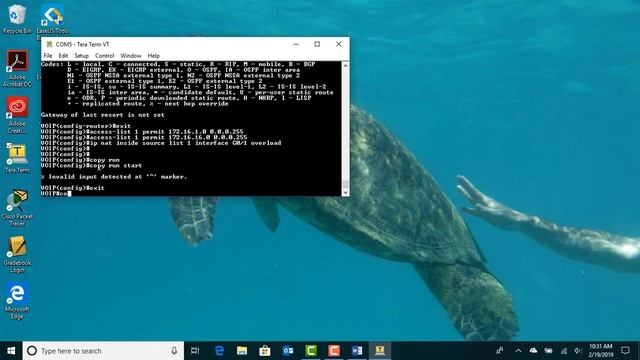Open the network connections tray icon
Image resolution: width=640 pixels, height=360 pixels.
[564, 351]
